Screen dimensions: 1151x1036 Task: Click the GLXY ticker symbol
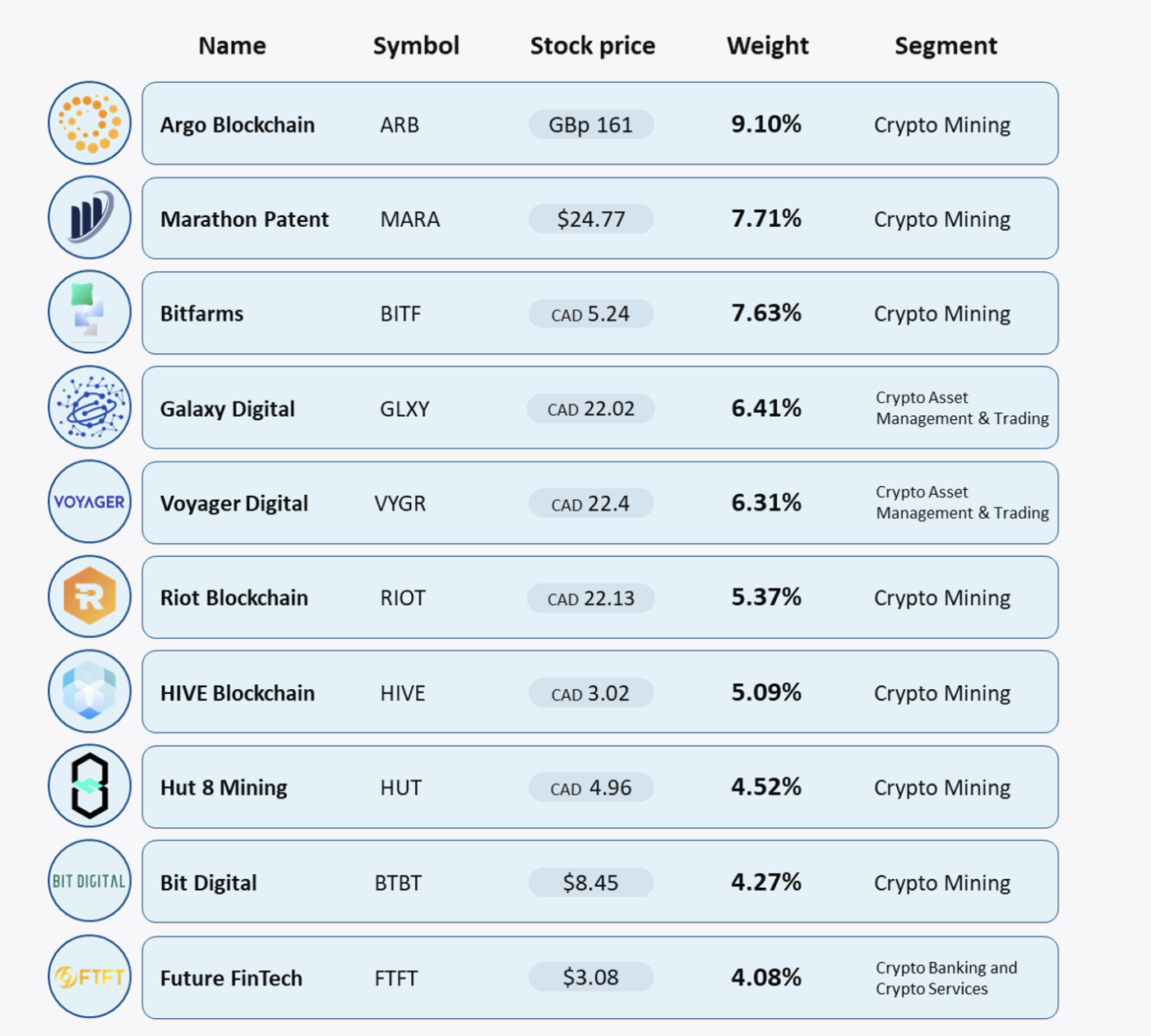pos(404,409)
